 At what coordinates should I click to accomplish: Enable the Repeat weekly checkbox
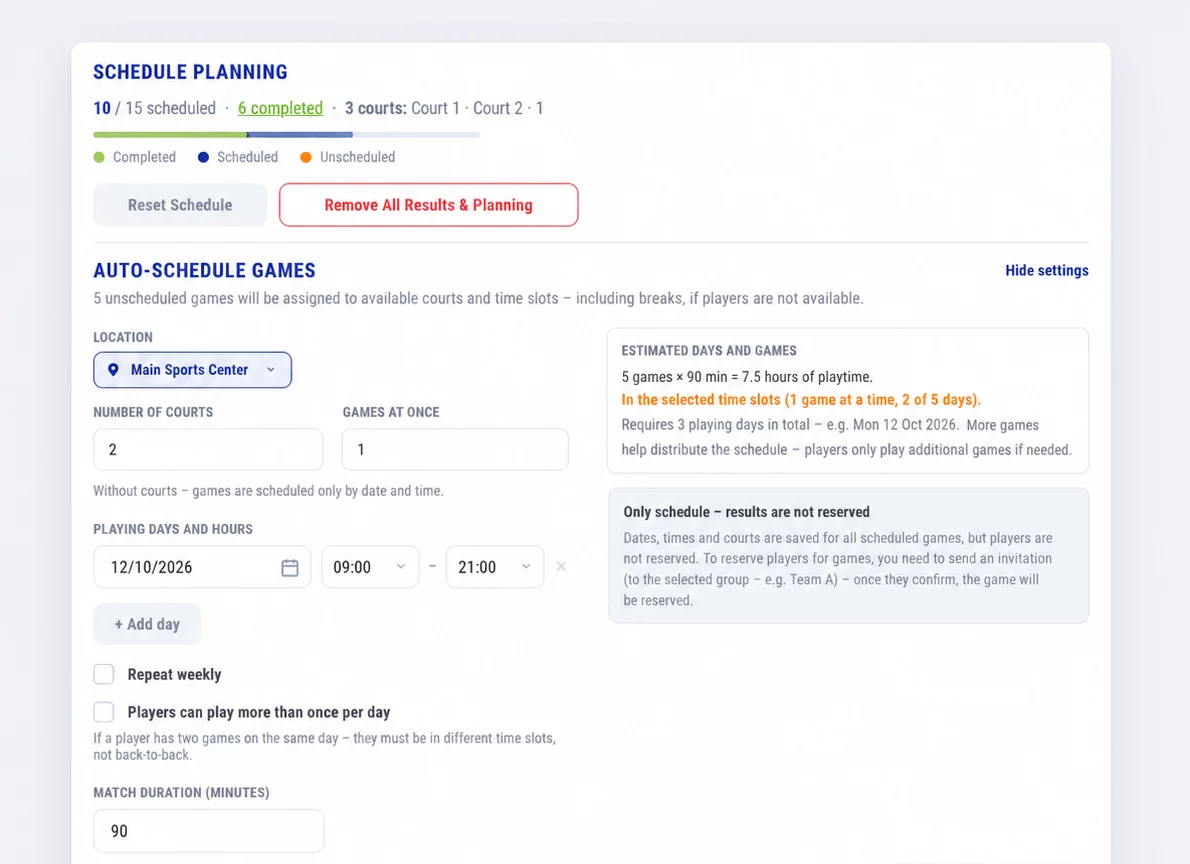[104, 674]
